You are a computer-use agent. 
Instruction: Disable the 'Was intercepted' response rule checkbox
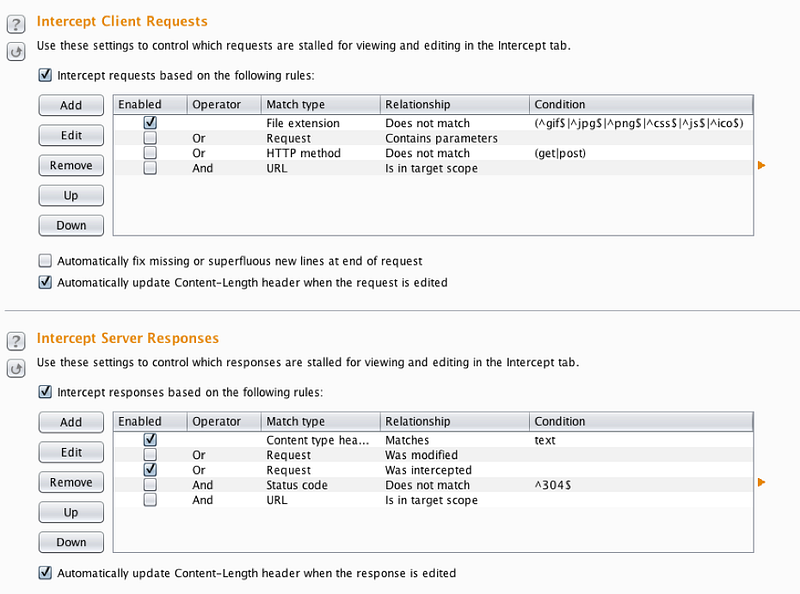[150, 469]
